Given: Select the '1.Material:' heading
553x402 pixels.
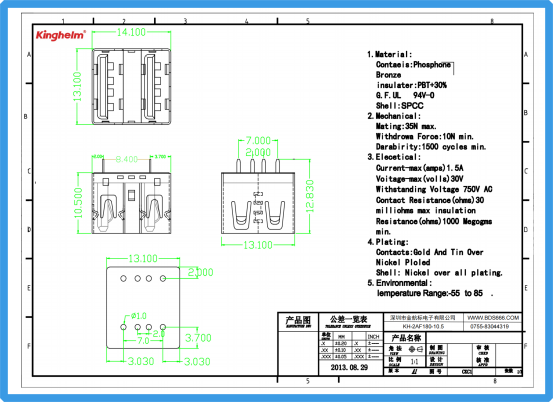Looking at the screenshot, I should tap(389, 54).
